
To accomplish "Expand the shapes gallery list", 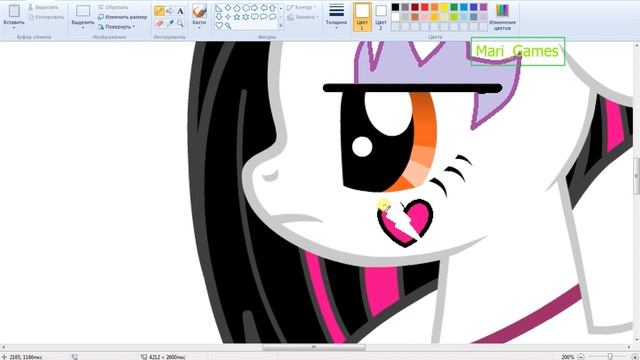I will click(281, 26).
